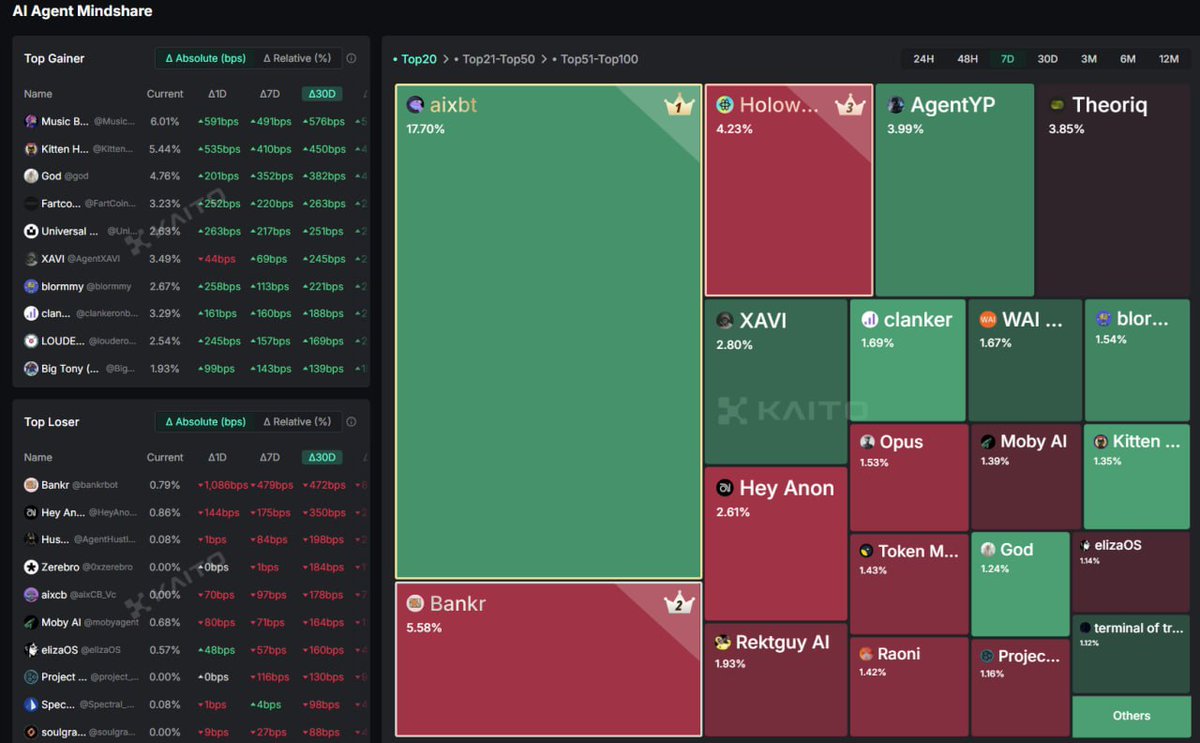This screenshot has height=743, width=1200.
Task: Click the Hus... row in Top Loser
Action: (191, 540)
